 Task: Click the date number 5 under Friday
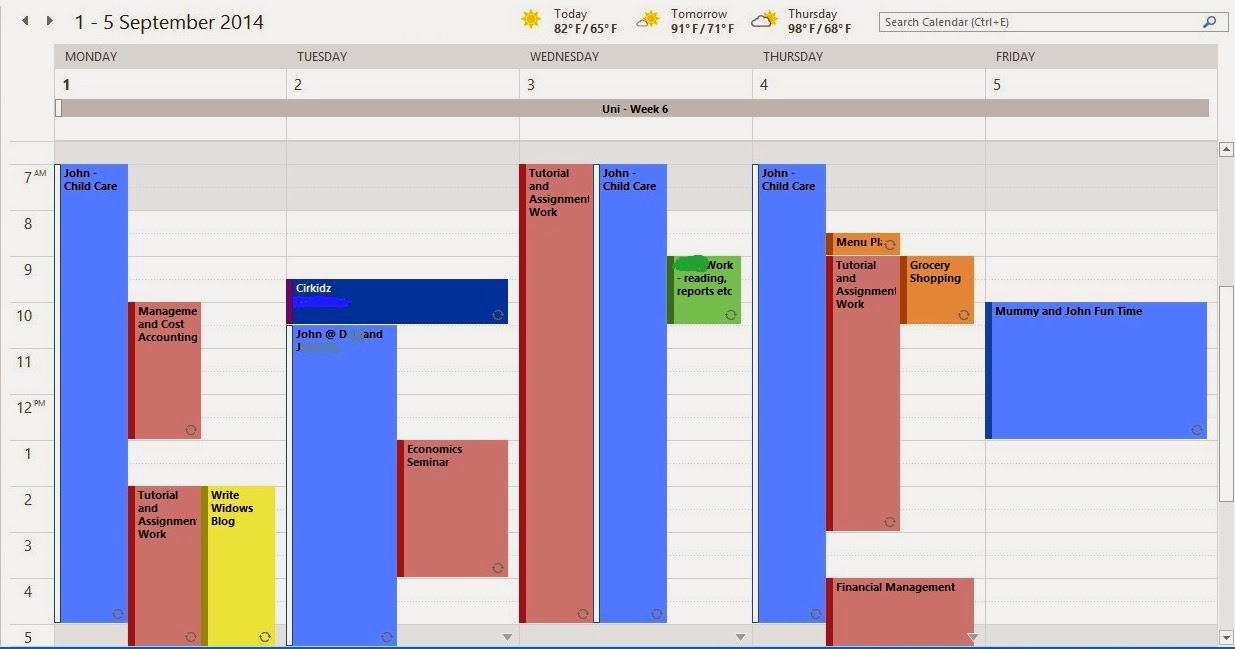click(x=997, y=85)
